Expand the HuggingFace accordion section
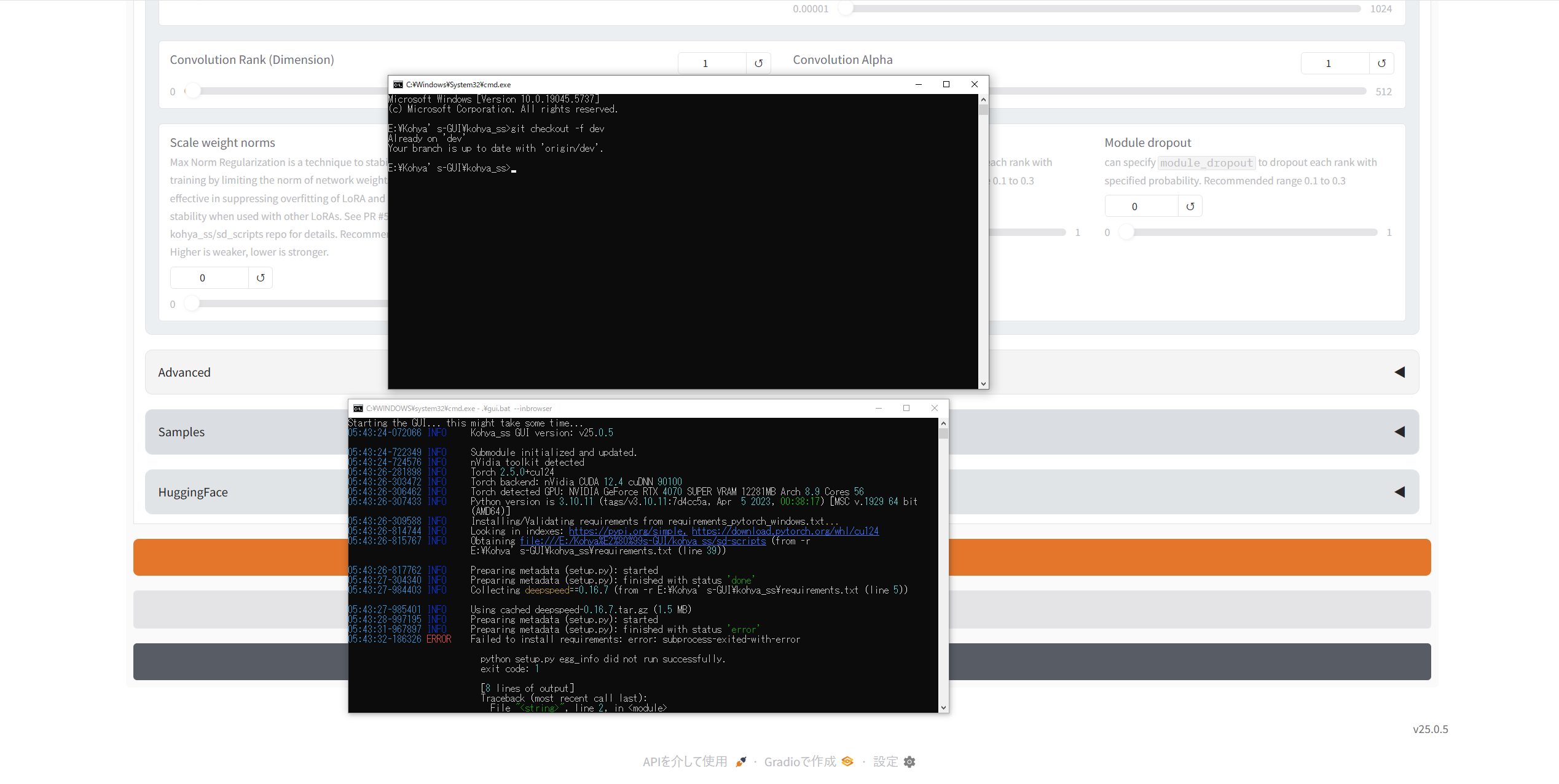Image resolution: width=1559 pixels, height=784 pixels. pos(782,492)
